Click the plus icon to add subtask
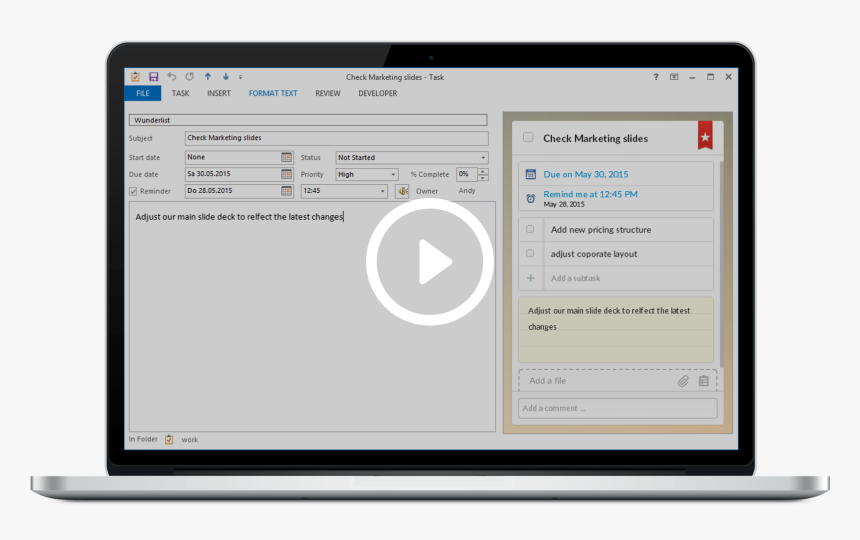The width and height of the screenshot is (860, 540). [x=530, y=278]
